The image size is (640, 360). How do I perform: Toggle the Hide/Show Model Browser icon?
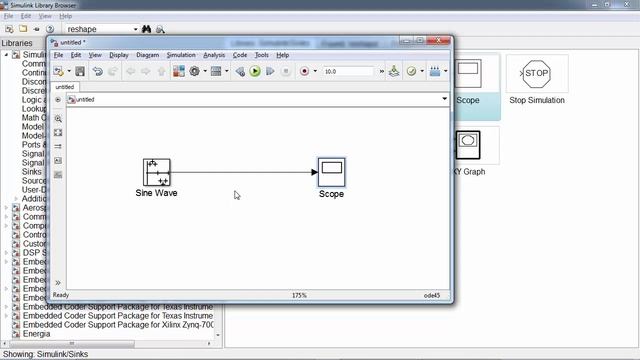[58, 100]
